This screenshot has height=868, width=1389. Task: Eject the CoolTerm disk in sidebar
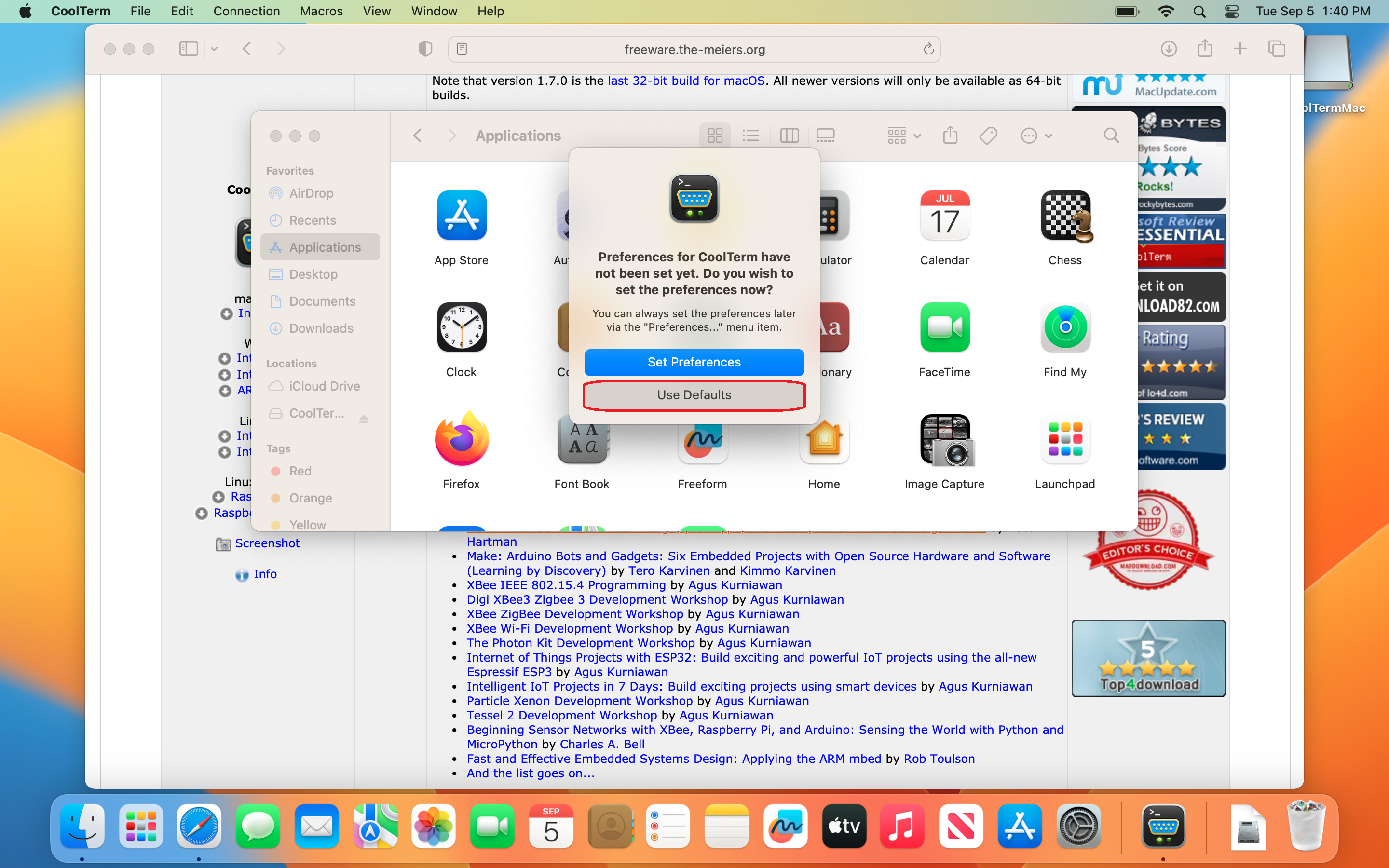[363, 419]
